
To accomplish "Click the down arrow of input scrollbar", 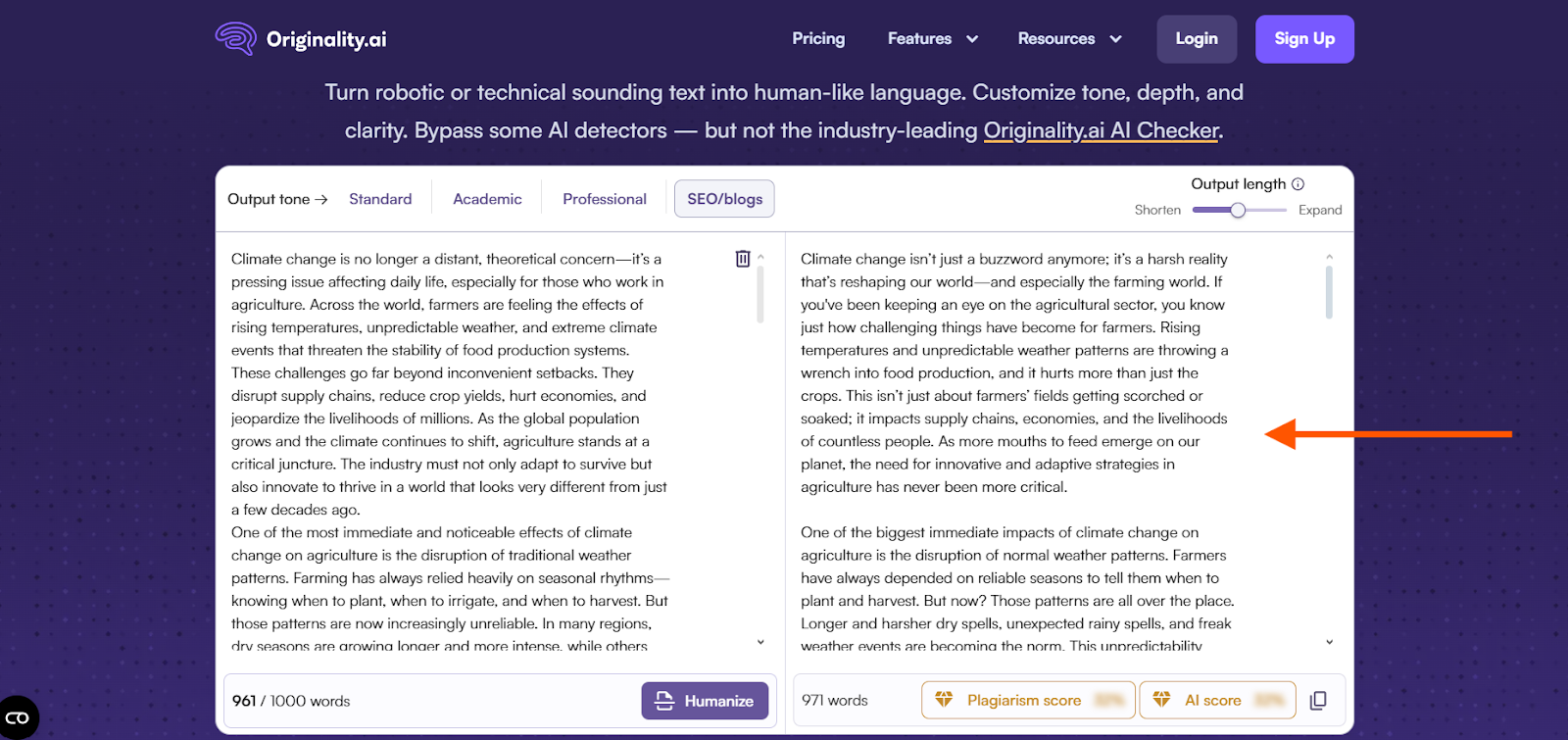I will pos(760,642).
